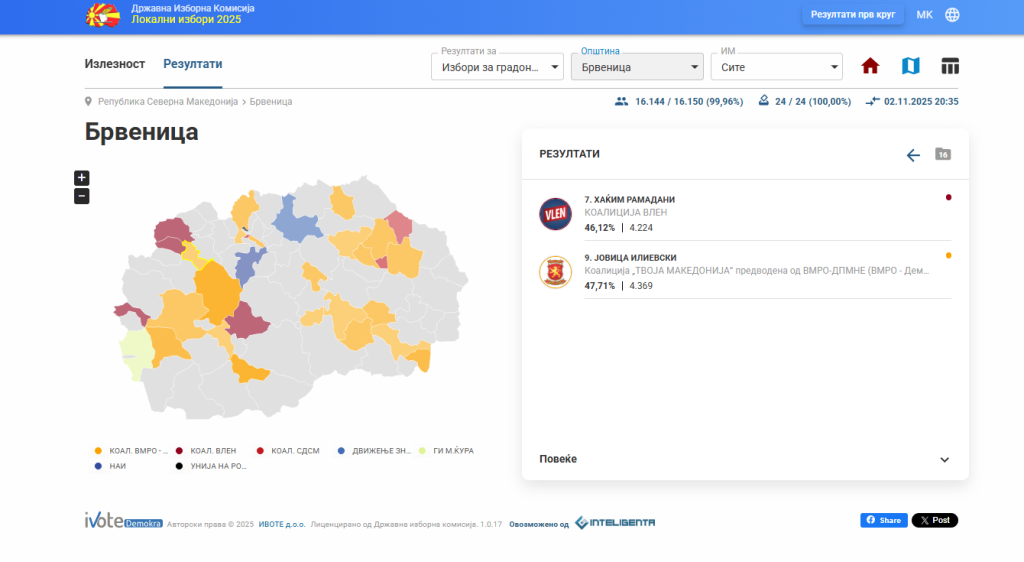Image resolution: width=1024 pixels, height=562 pixels.
Task: Click the back arrow in results panel
Action: 913,155
